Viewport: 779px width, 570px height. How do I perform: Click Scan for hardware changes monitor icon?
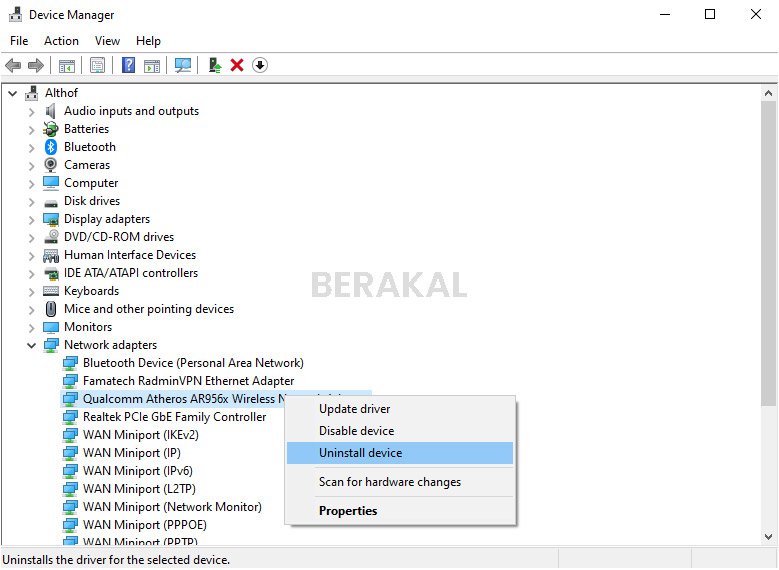pyautogui.click(x=183, y=65)
